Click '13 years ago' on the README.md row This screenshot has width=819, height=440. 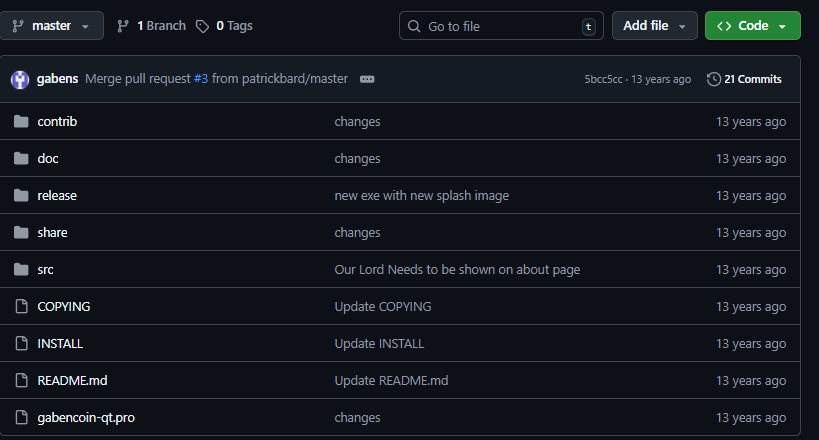pyautogui.click(x=751, y=381)
